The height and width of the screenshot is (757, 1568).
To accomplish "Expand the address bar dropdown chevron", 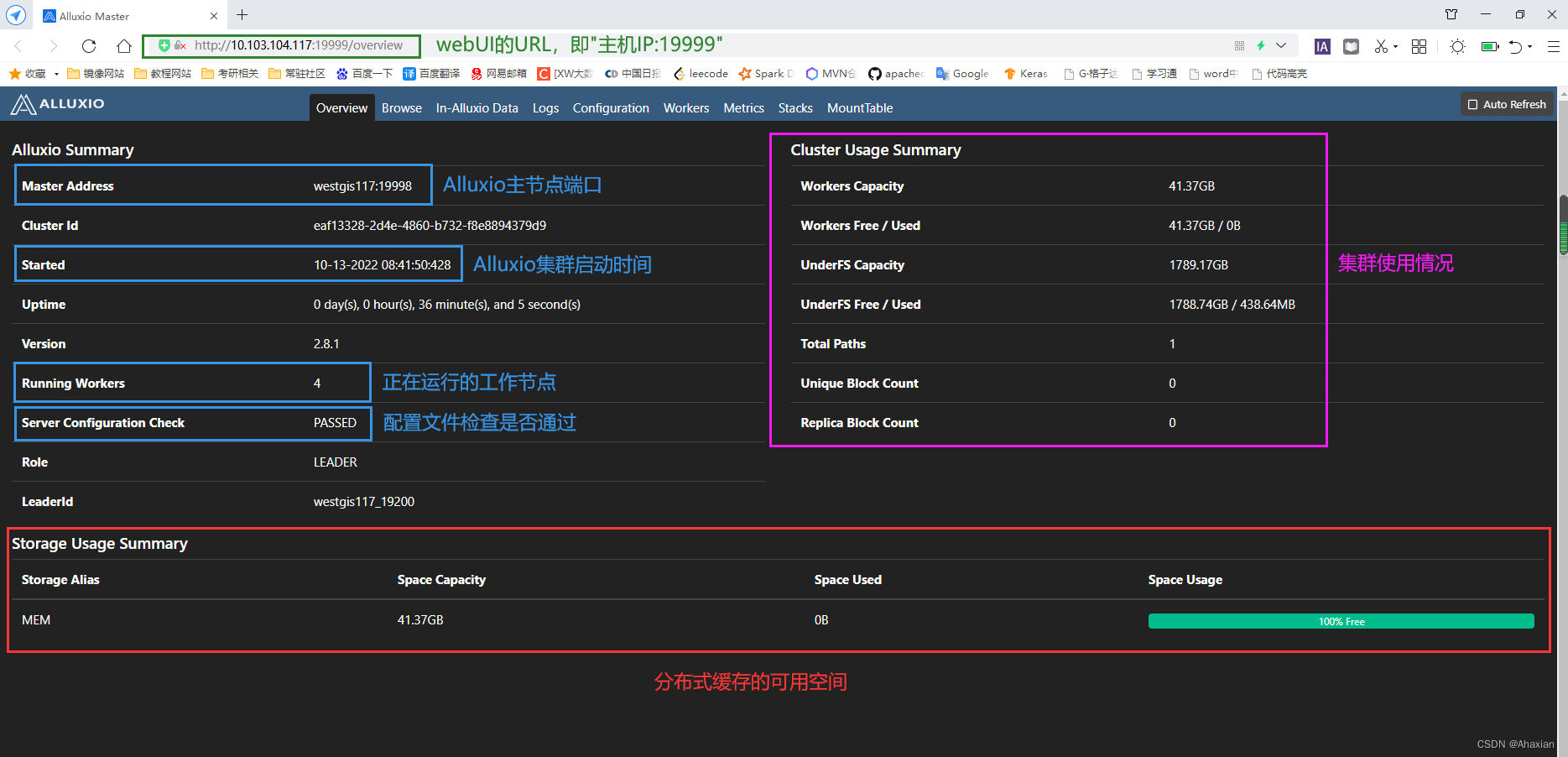I will click(1281, 45).
